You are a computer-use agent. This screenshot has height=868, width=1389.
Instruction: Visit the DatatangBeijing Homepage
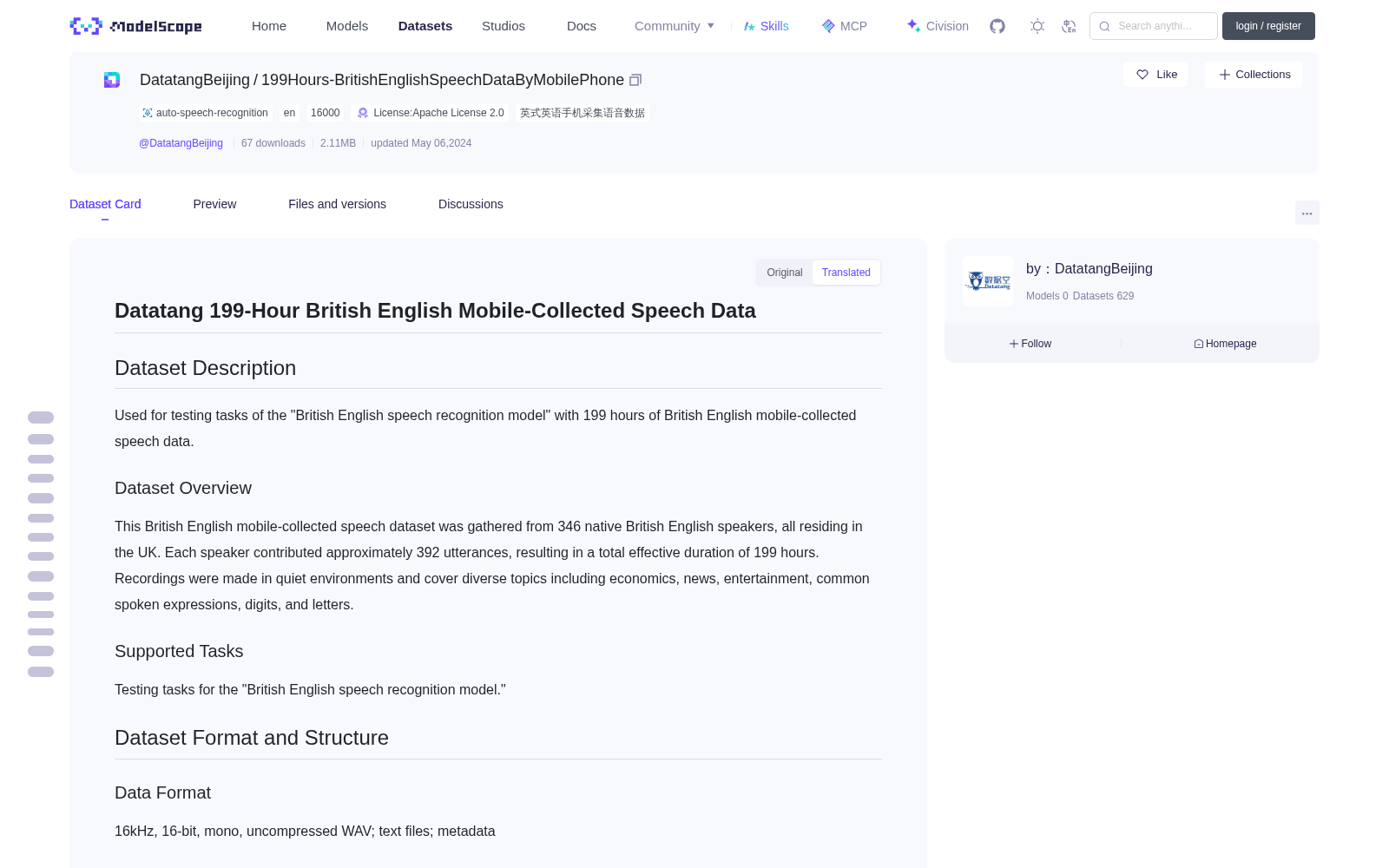pyautogui.click(x=1225, y=344)
